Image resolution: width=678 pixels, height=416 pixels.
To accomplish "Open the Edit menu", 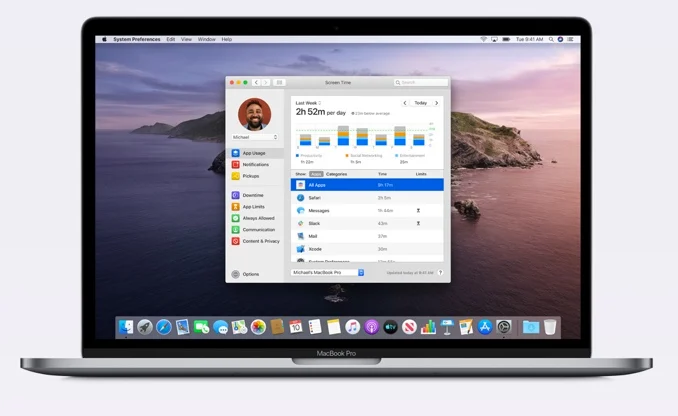I will pos(171,39).
